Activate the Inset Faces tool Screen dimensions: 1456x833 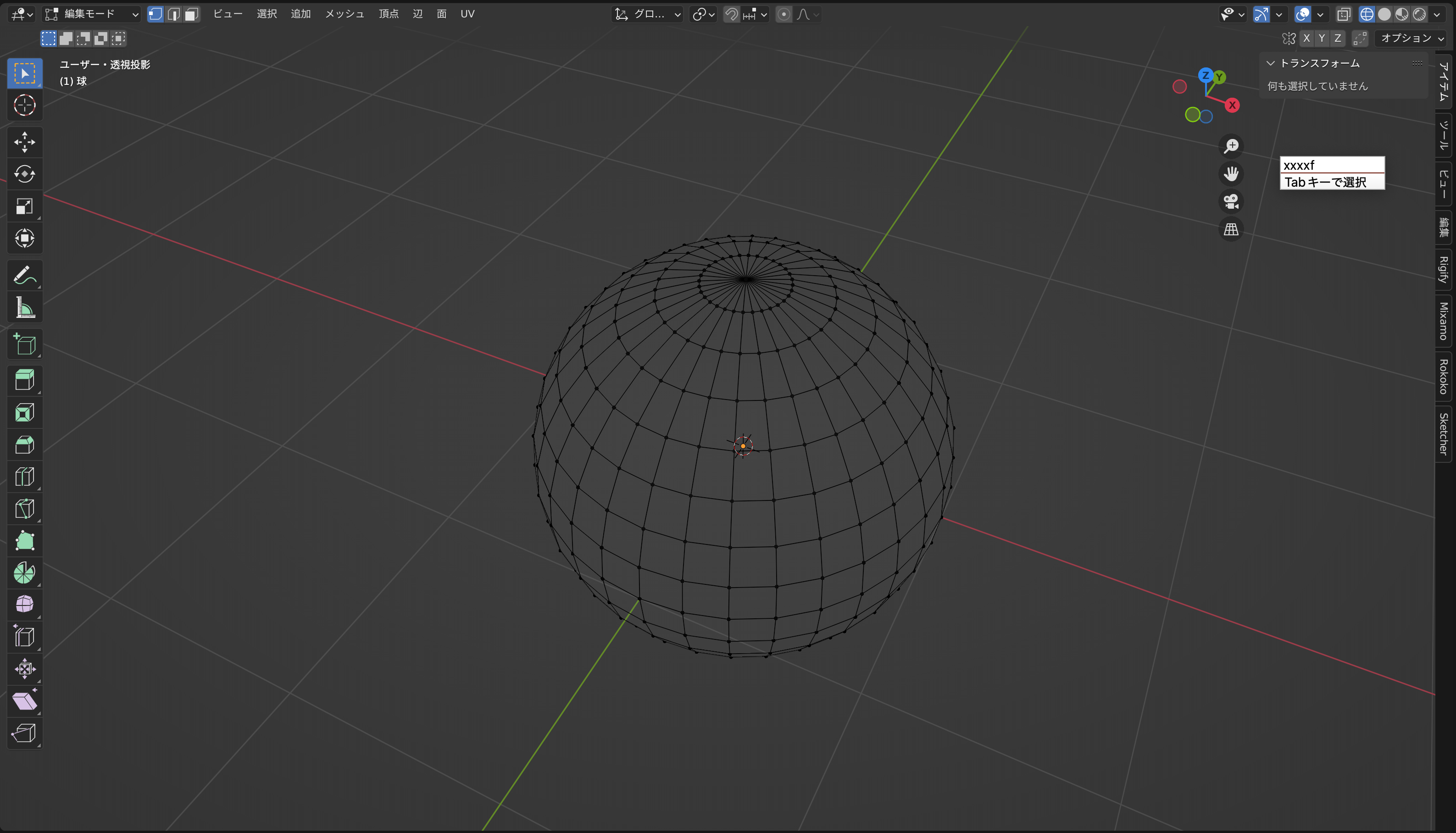coord(25,412)
